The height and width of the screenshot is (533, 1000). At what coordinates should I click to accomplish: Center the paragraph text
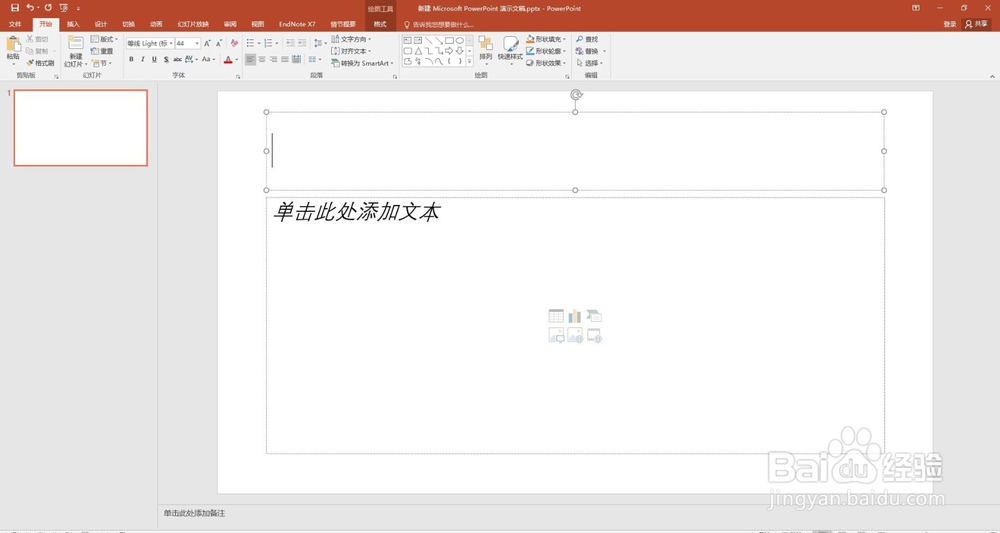click(262, 59)
